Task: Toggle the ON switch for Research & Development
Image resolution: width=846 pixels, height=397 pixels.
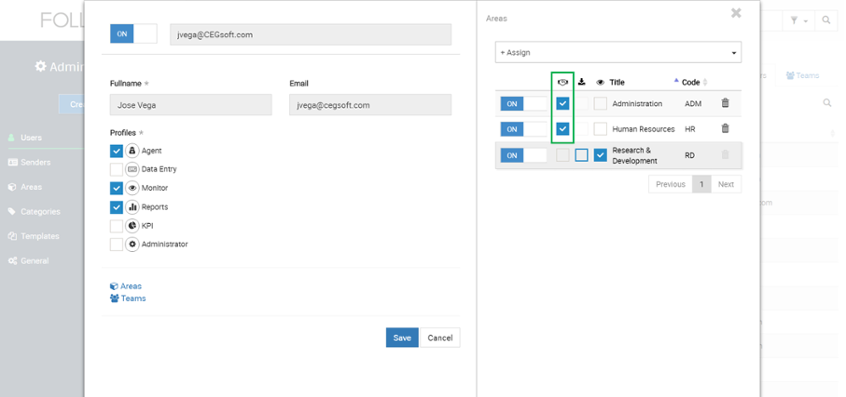Action: point(523,155)
